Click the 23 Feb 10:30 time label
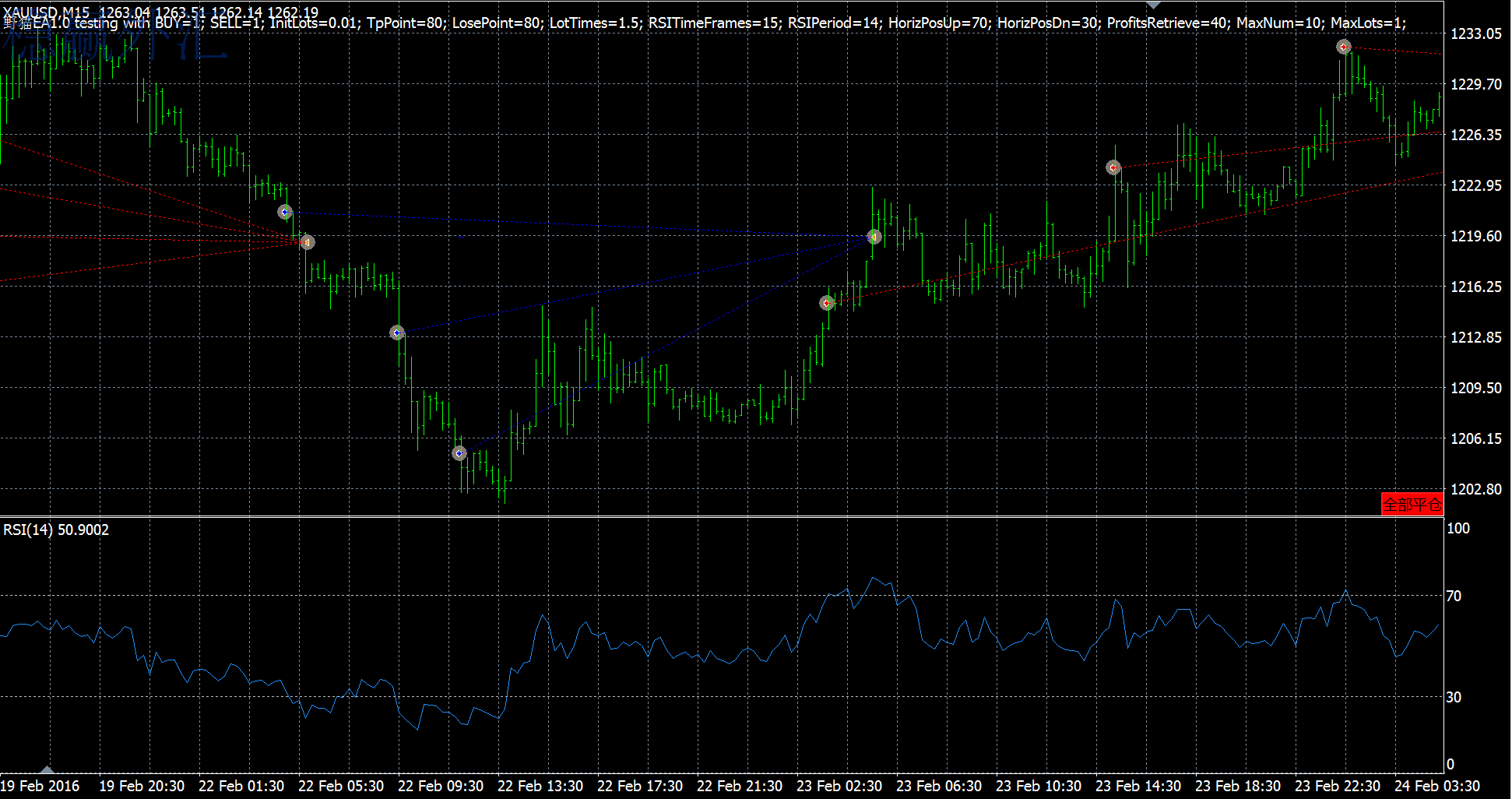Image resolution: width=1512 pixels, height=799 pixels. click(x=1039, y=786)
